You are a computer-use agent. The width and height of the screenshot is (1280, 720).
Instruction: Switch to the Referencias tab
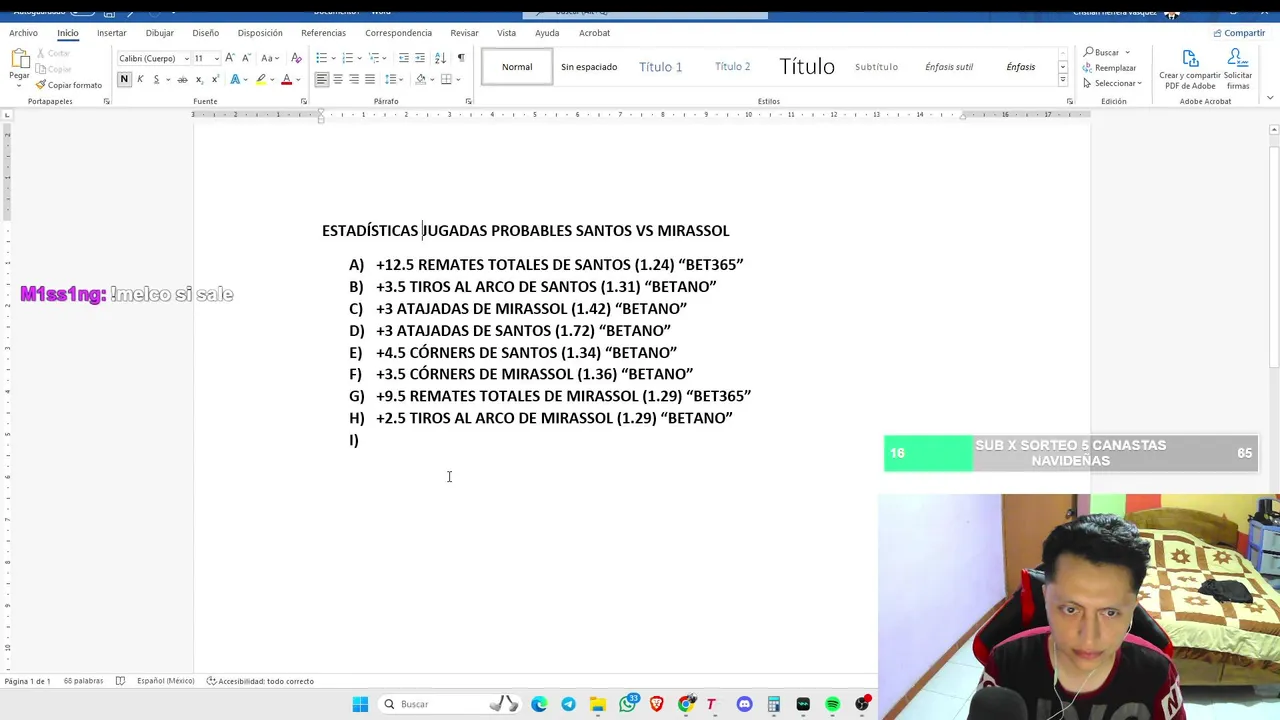pos(323,33)
